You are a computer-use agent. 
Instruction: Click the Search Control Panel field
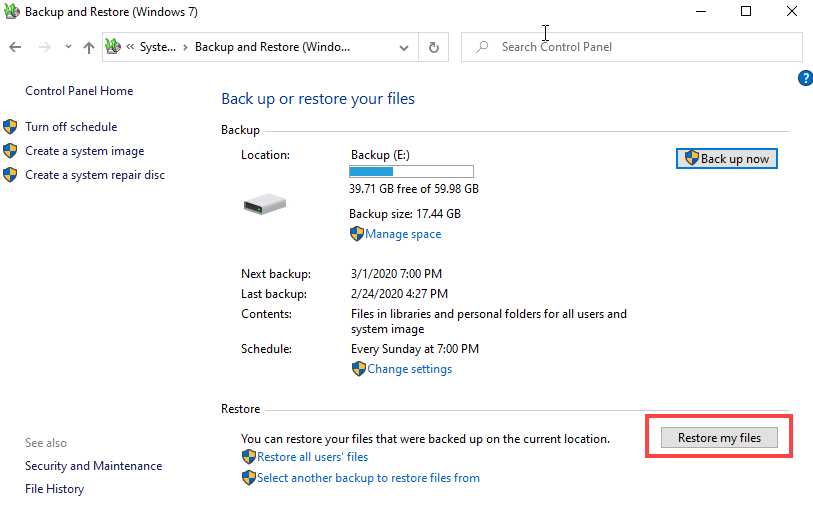coord(640,47)
